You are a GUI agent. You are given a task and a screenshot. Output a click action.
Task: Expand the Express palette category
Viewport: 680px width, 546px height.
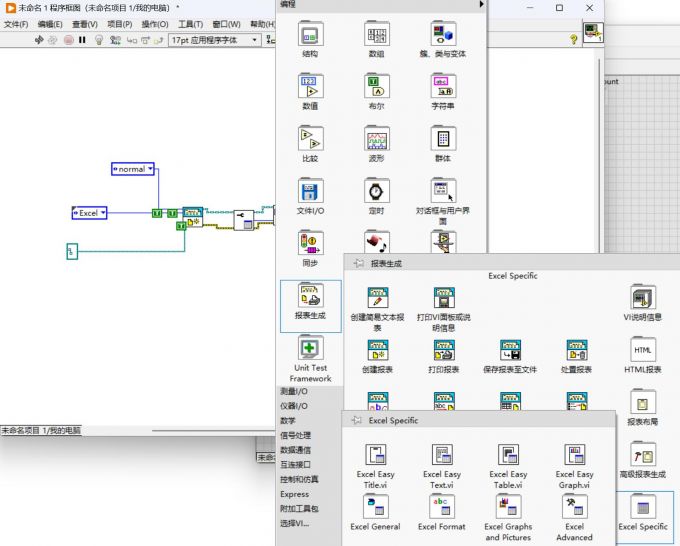click(294, 494)
